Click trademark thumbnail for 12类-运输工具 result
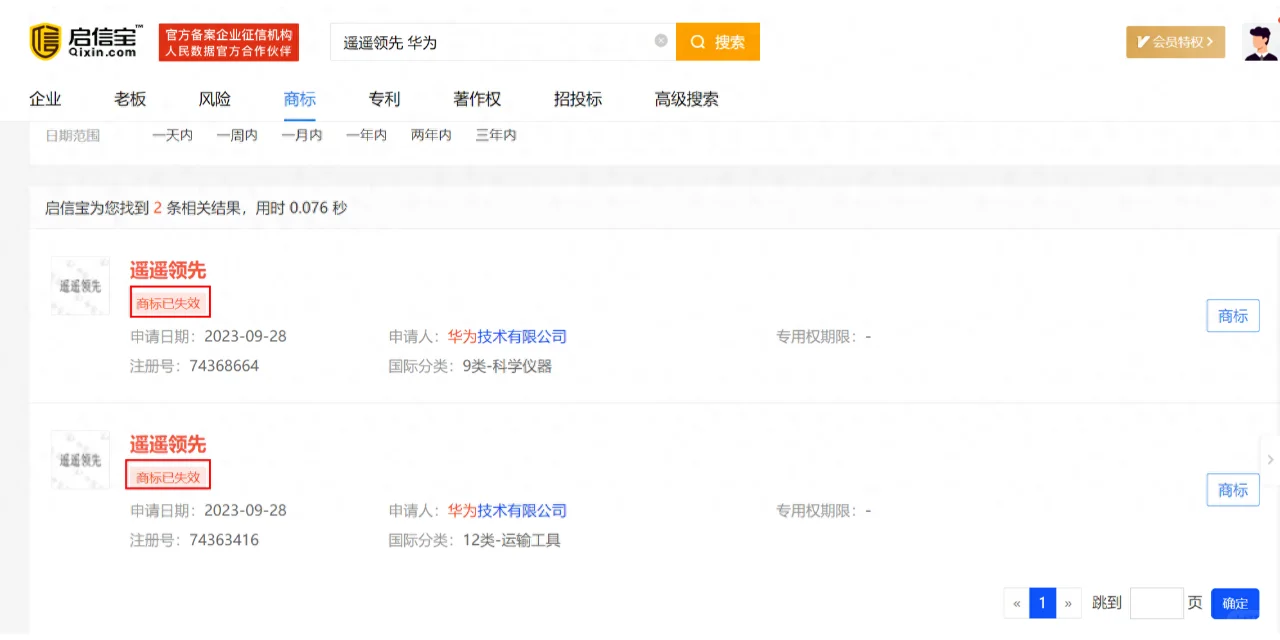Viewport: 1280px width, 640px height. tap(80, 460)
